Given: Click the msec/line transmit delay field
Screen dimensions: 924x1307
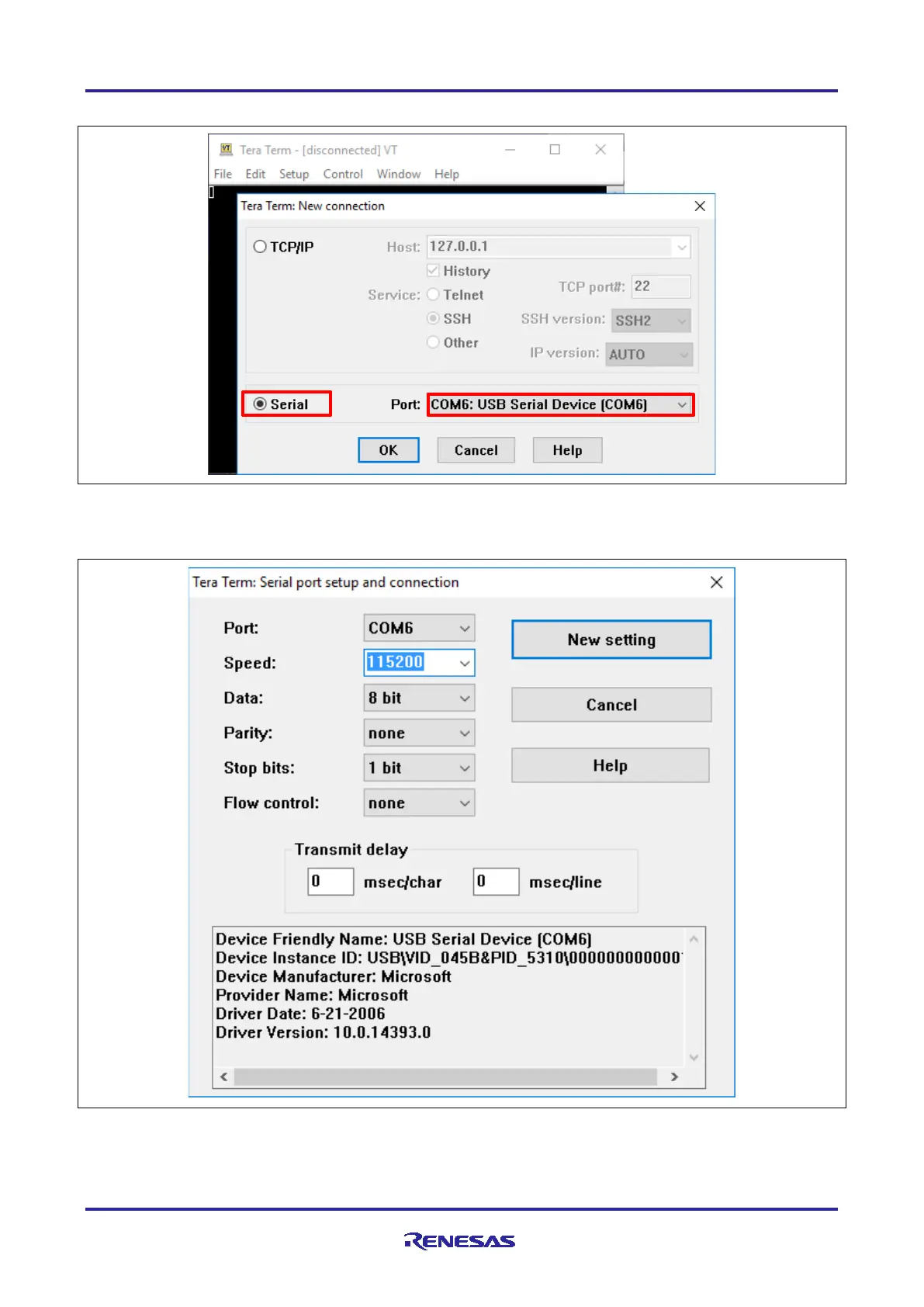Looking at the screenshot, I should pos(497,882).
